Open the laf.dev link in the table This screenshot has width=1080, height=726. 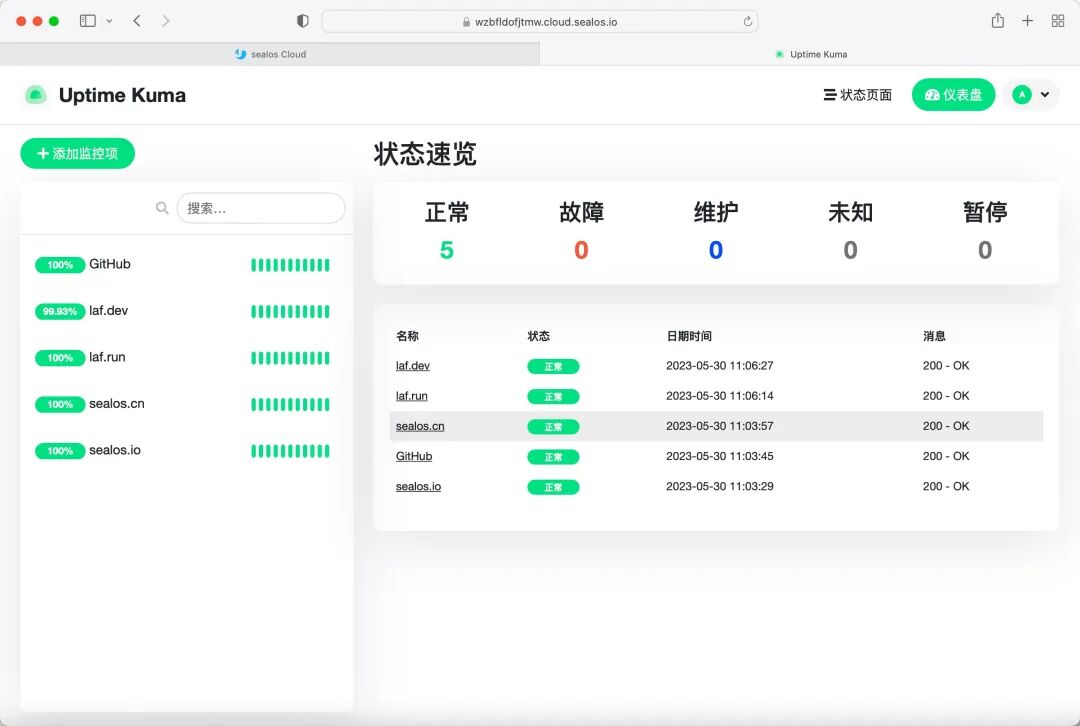[413, 366]
